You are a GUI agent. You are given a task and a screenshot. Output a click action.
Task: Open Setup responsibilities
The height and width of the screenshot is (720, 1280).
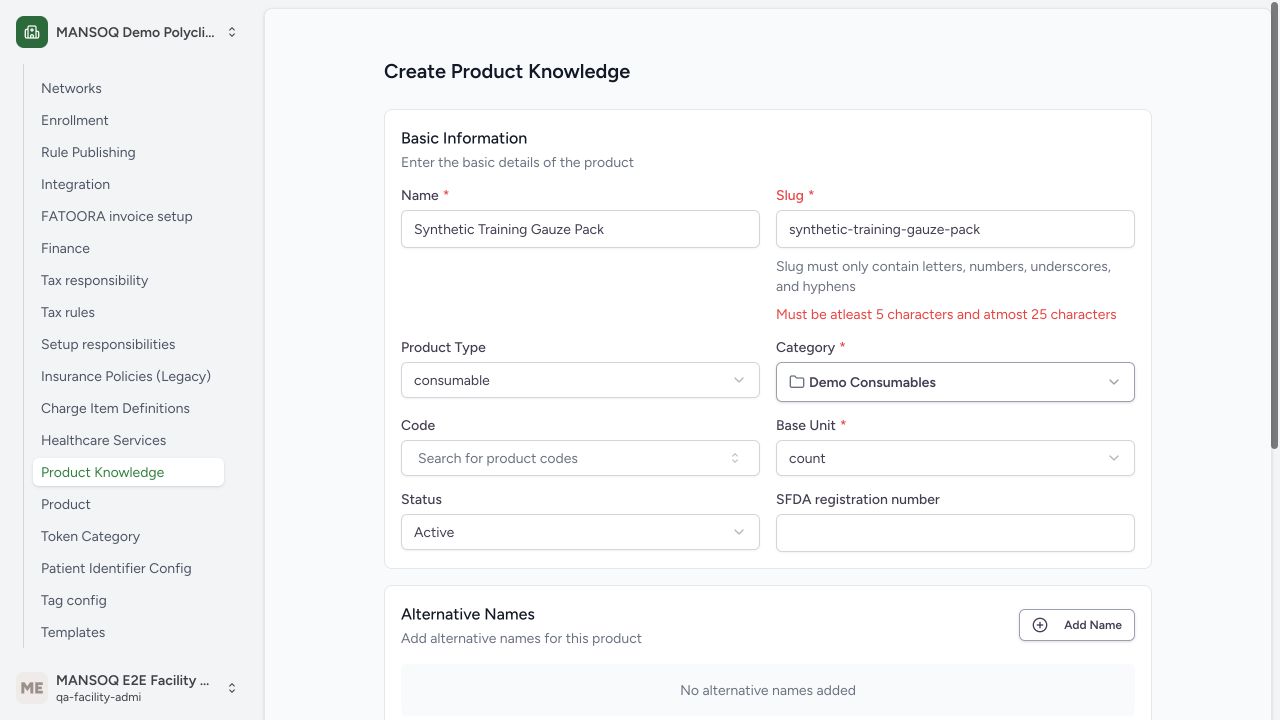click(x=128, y=344)
